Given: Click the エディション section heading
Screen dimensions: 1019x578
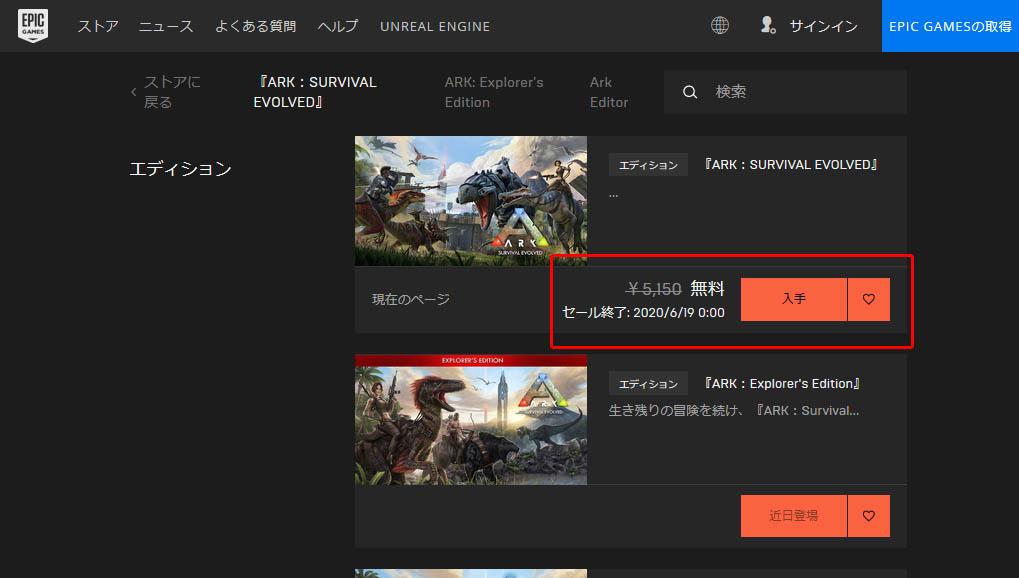Looking at the screenshot, I should point(181,169).
